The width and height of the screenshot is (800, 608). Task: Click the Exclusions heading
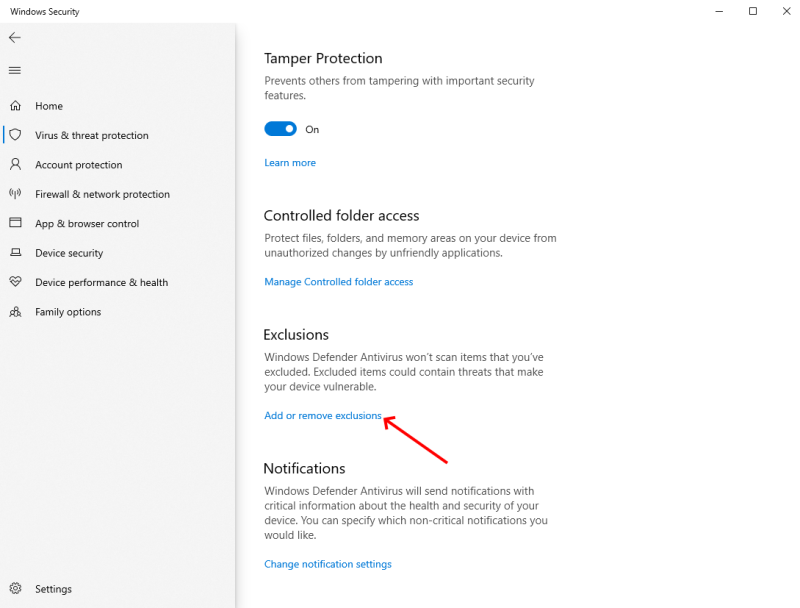pos(296,335)
